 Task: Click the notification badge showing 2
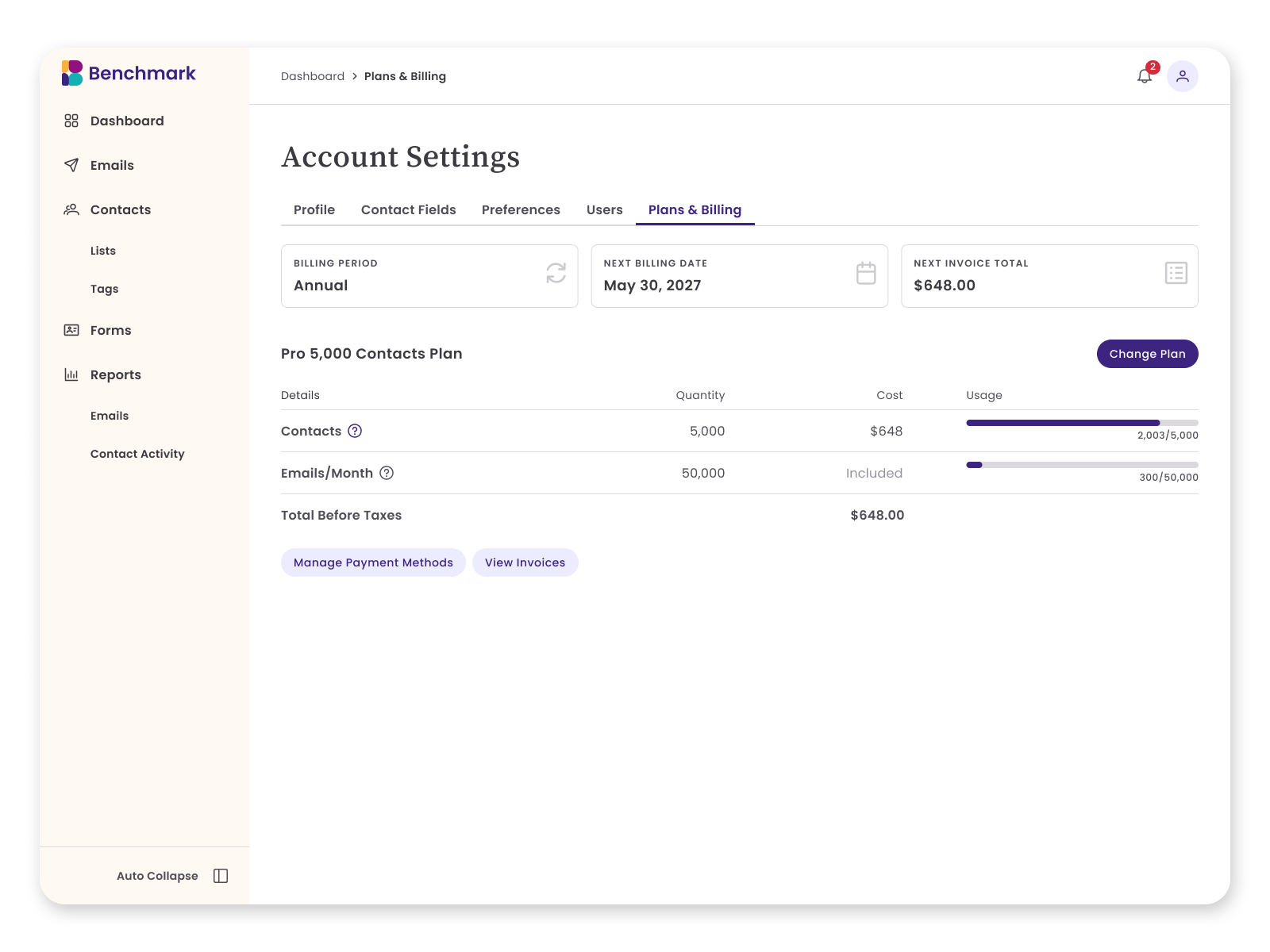tap(1153, 67)
